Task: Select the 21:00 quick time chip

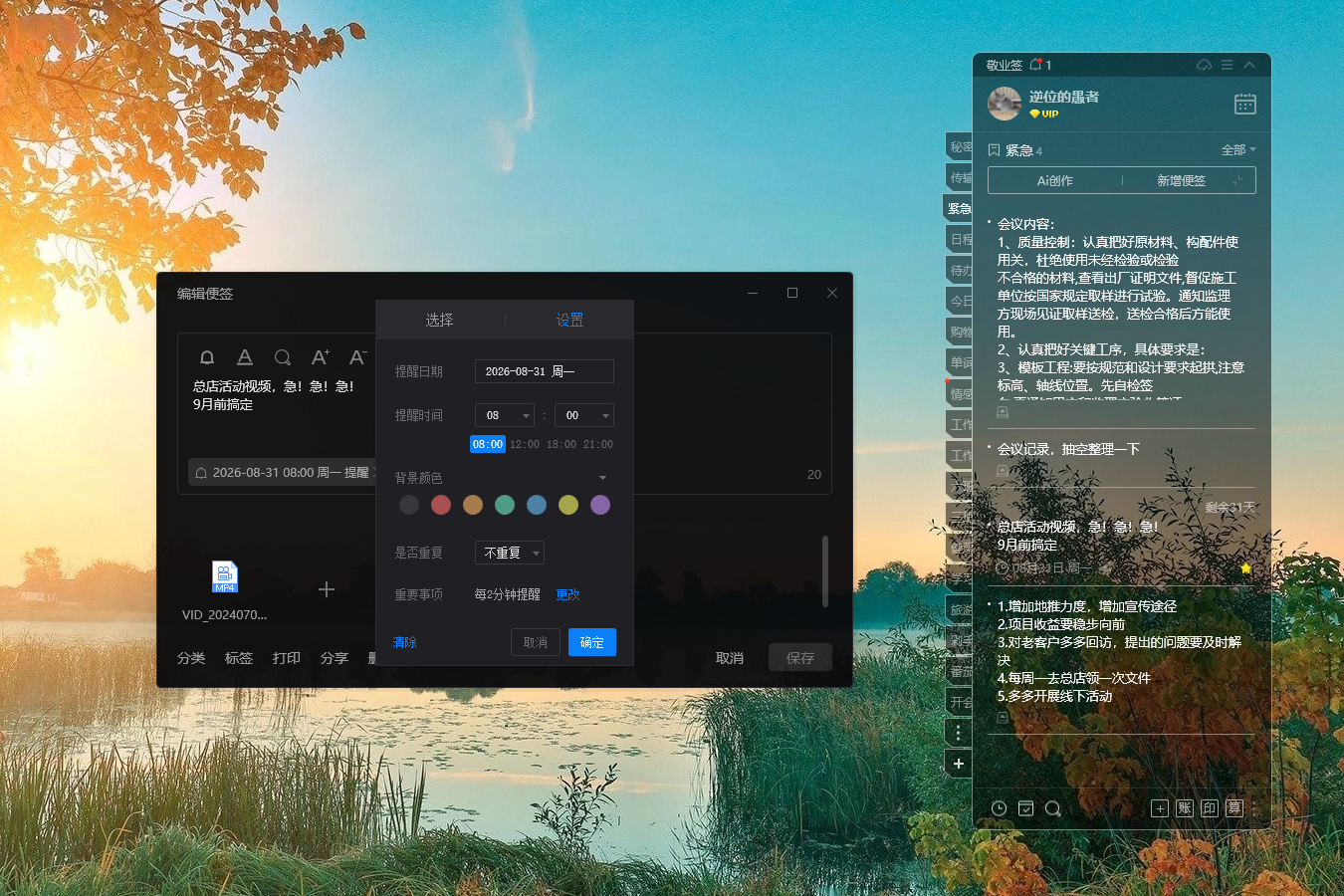Action: (598, 444)
